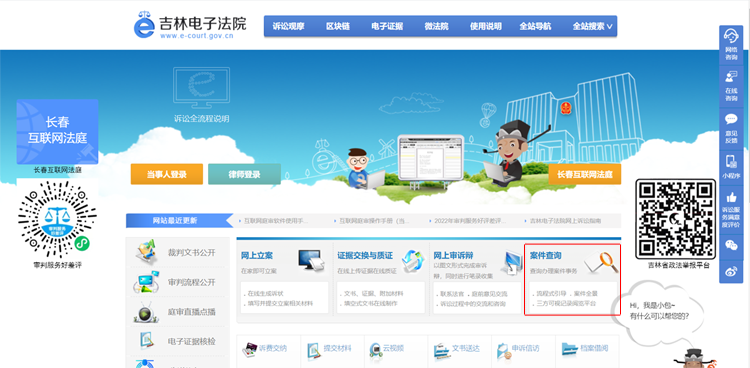Click the 电子证据核验 document icon
Viewport: 750px width, 368px height.
(146, 341)
